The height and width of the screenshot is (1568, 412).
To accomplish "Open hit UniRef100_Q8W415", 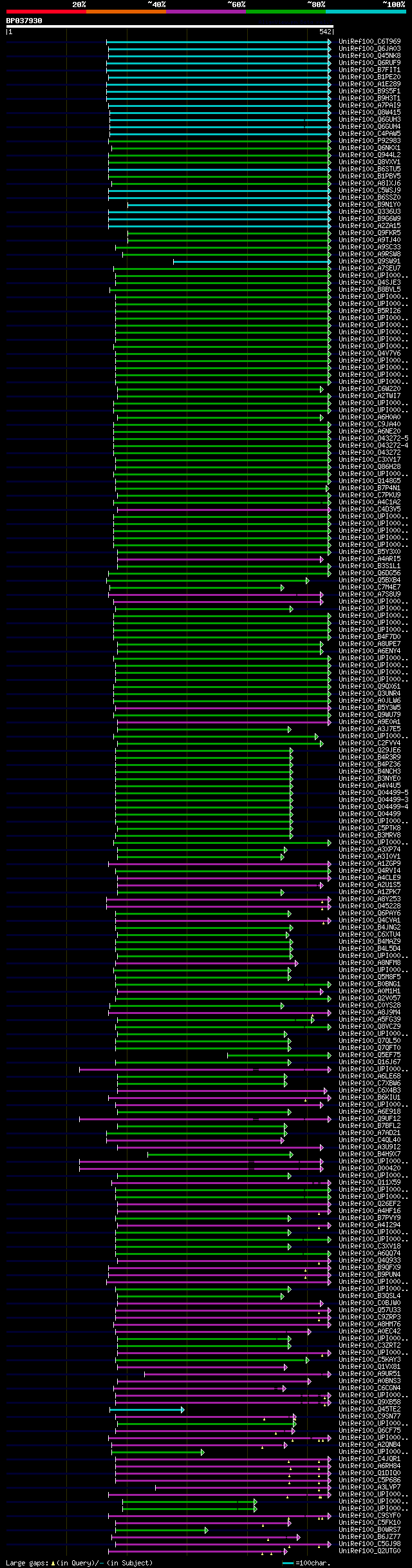I will coord(370,113).
